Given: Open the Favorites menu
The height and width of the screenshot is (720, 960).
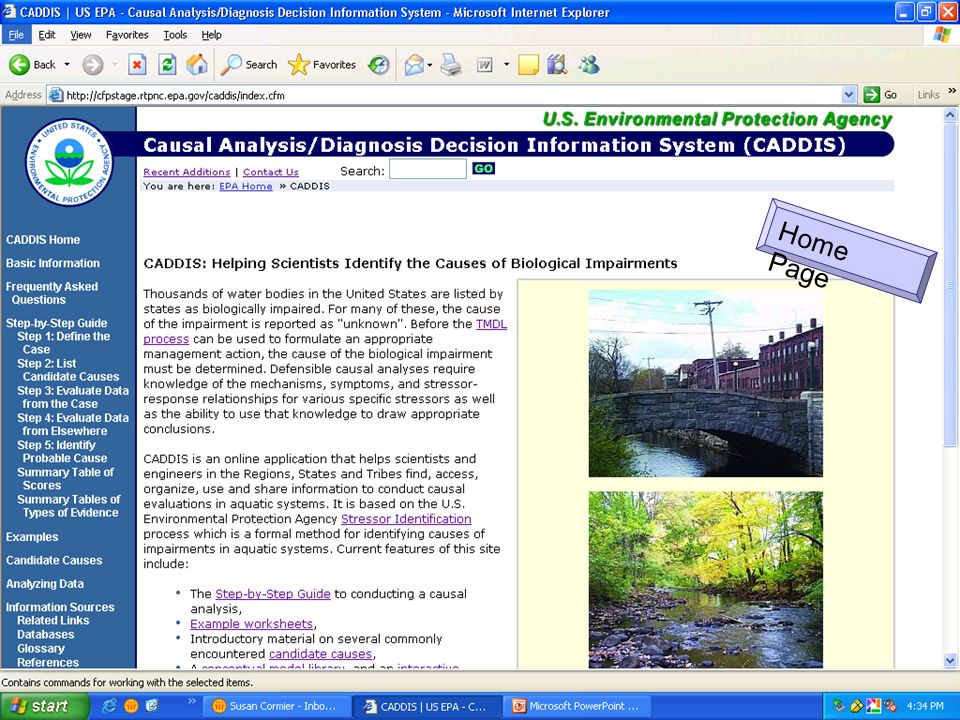Looking at the screenshot, I should tap(127, 35).
